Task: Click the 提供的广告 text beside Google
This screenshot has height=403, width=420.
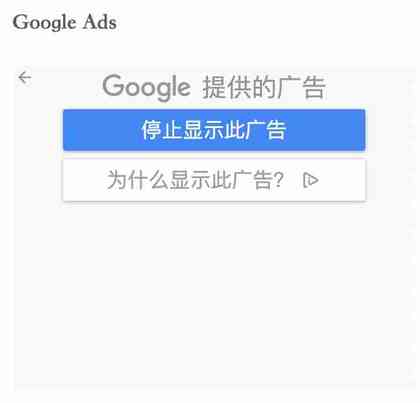Action: [x=264, y=88]
